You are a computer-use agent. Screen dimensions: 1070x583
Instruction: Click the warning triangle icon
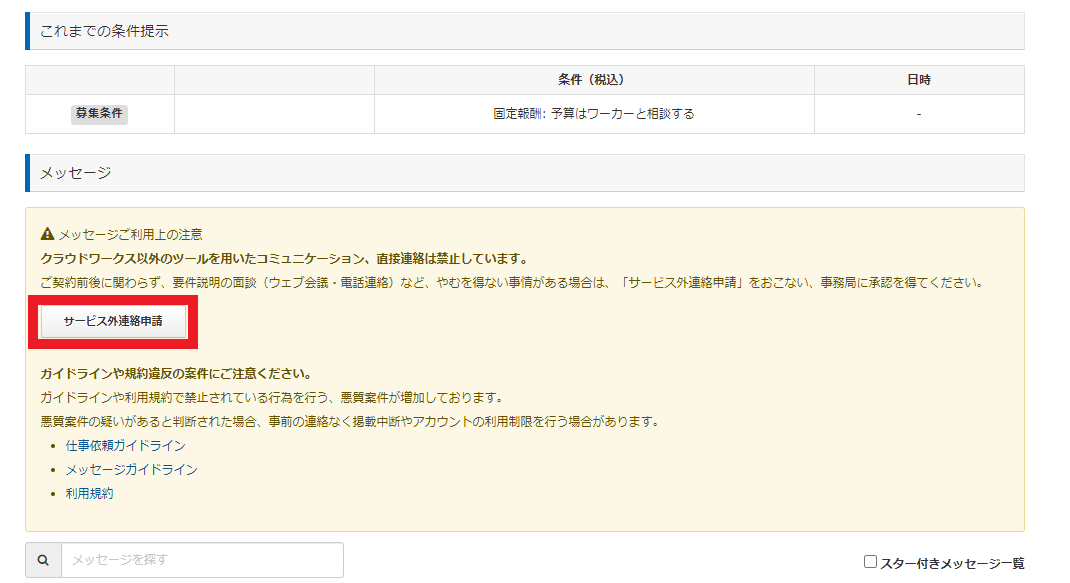click(x=47, y=234)
